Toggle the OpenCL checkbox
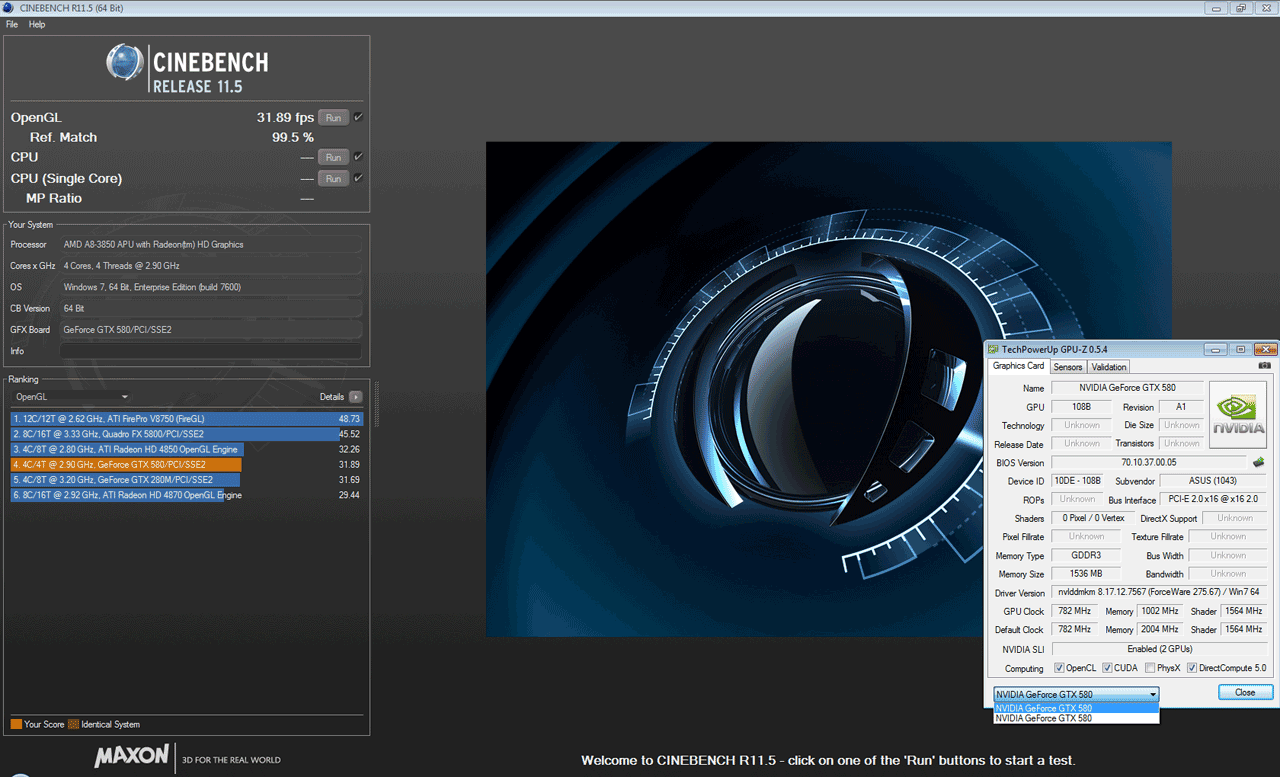The height and width of the screenshot is (777, 1280). click(x=1059, y=668)
